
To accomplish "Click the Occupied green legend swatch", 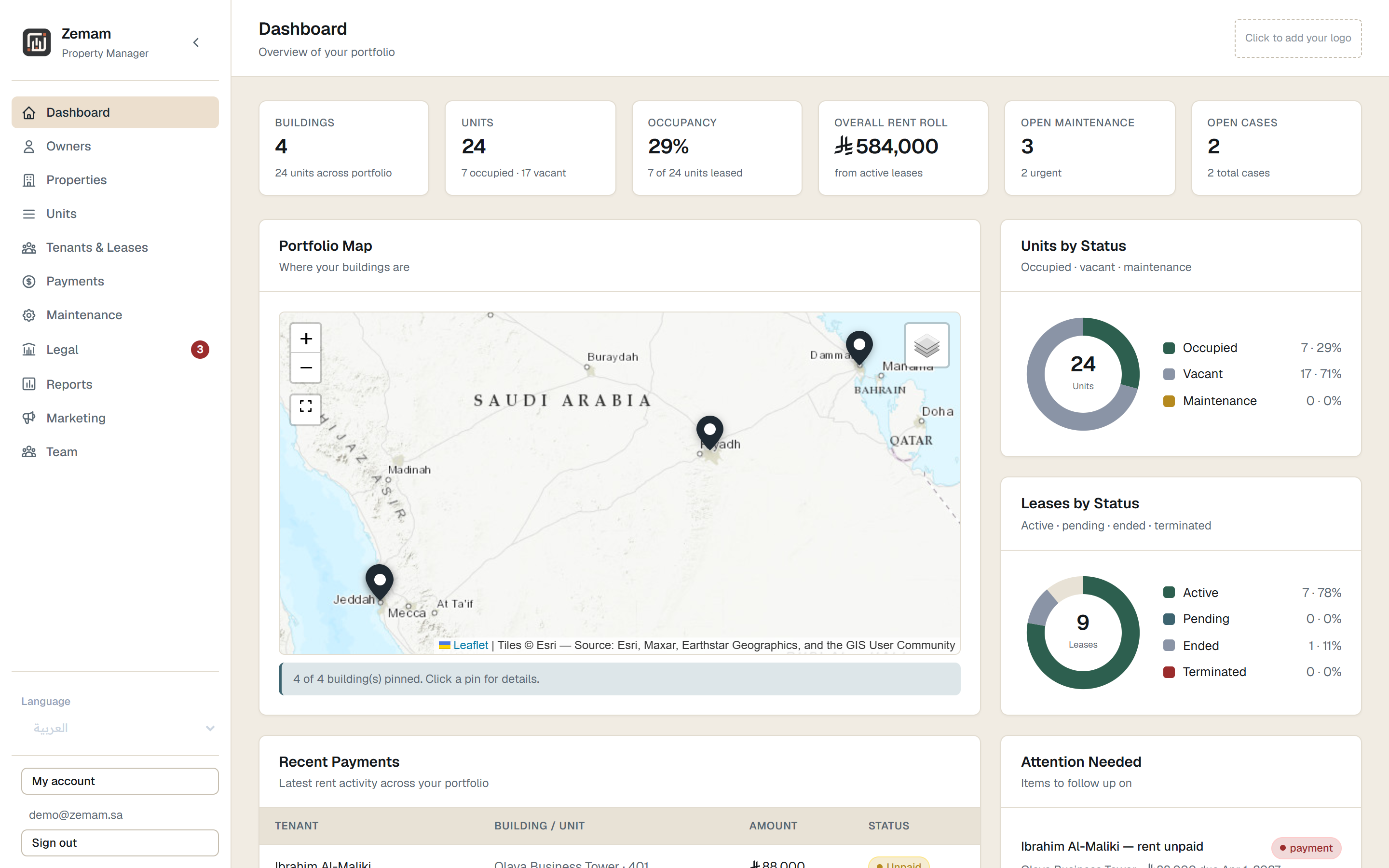I will coord(1169,348).
